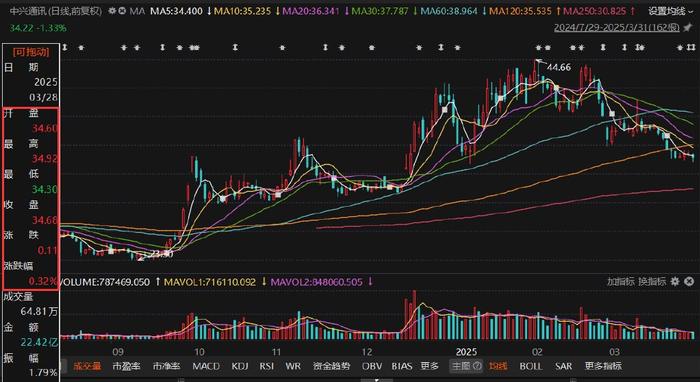This screenshot has width=700, height=382.
Task: Switch to the 市盈率 tab
Action: (x=126, y=366)
